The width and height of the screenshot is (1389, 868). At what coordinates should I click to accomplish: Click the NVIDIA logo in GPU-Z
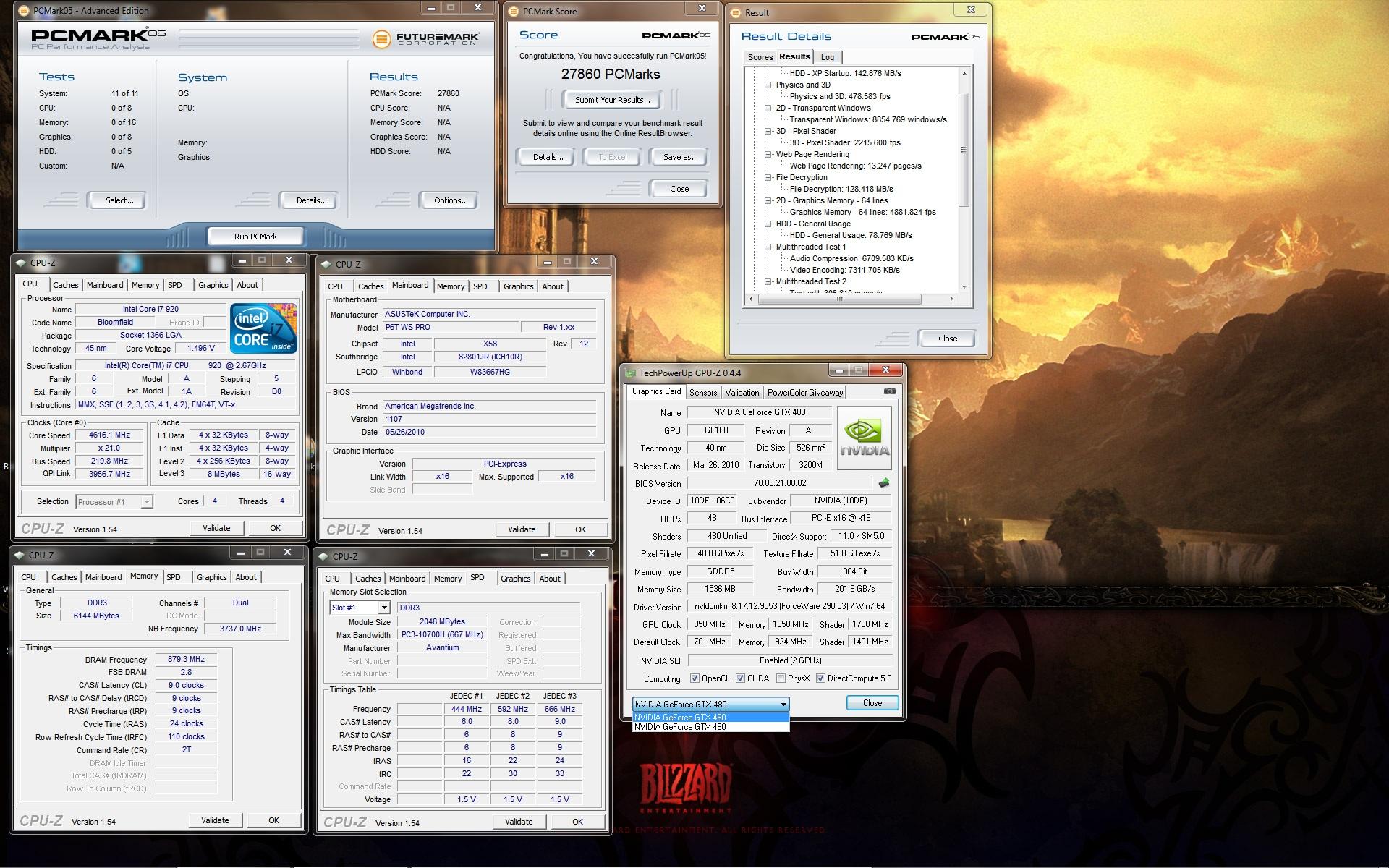[865, 438]
